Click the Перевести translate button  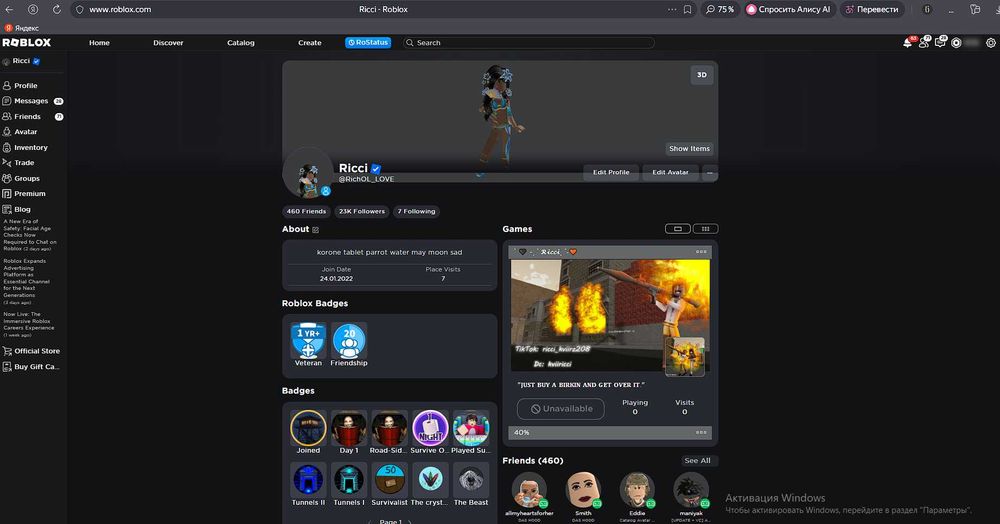click(871, 10)
